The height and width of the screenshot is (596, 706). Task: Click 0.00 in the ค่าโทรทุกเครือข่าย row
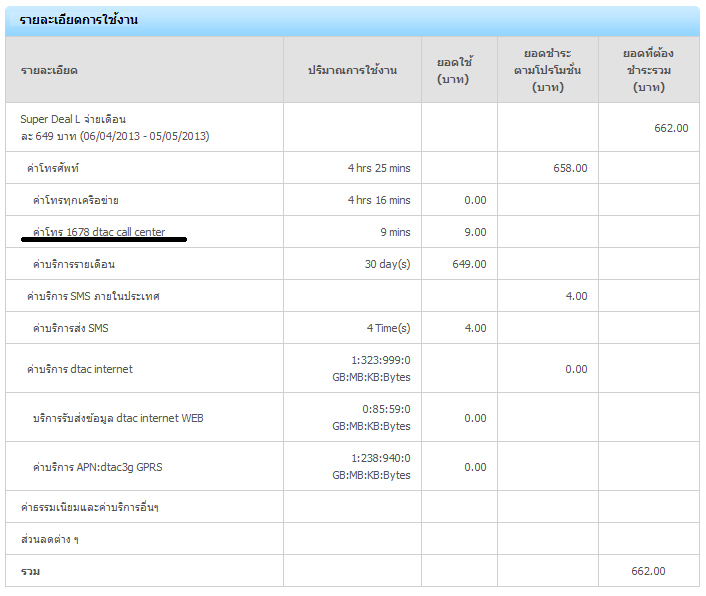475,200
